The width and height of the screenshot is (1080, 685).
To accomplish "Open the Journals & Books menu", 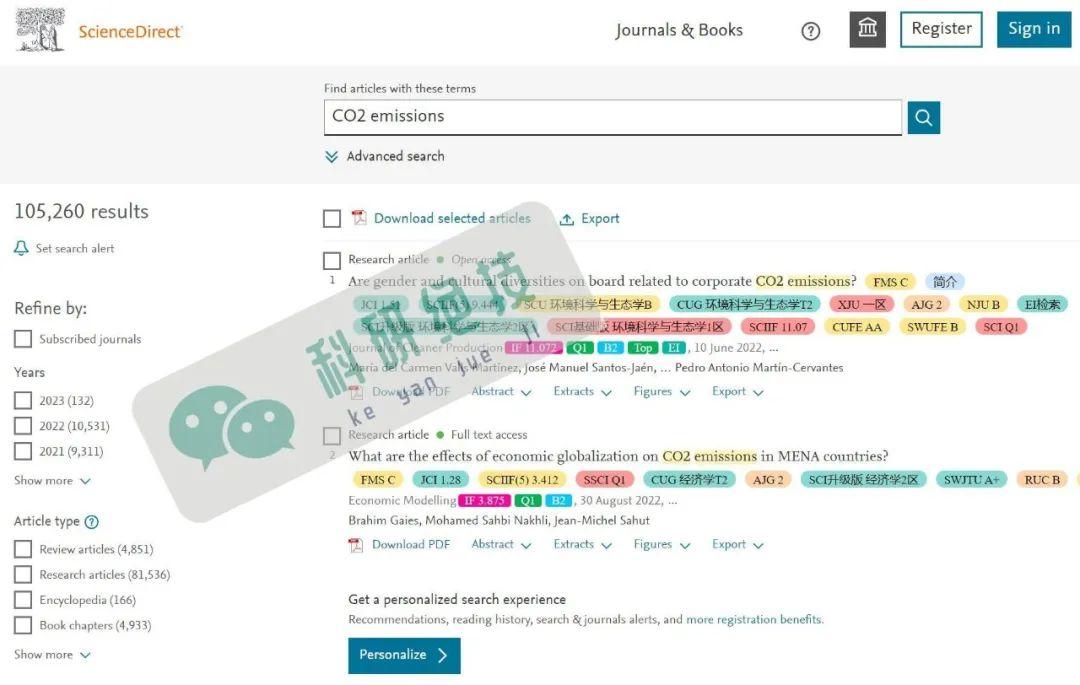I will [x=679, y=30].
